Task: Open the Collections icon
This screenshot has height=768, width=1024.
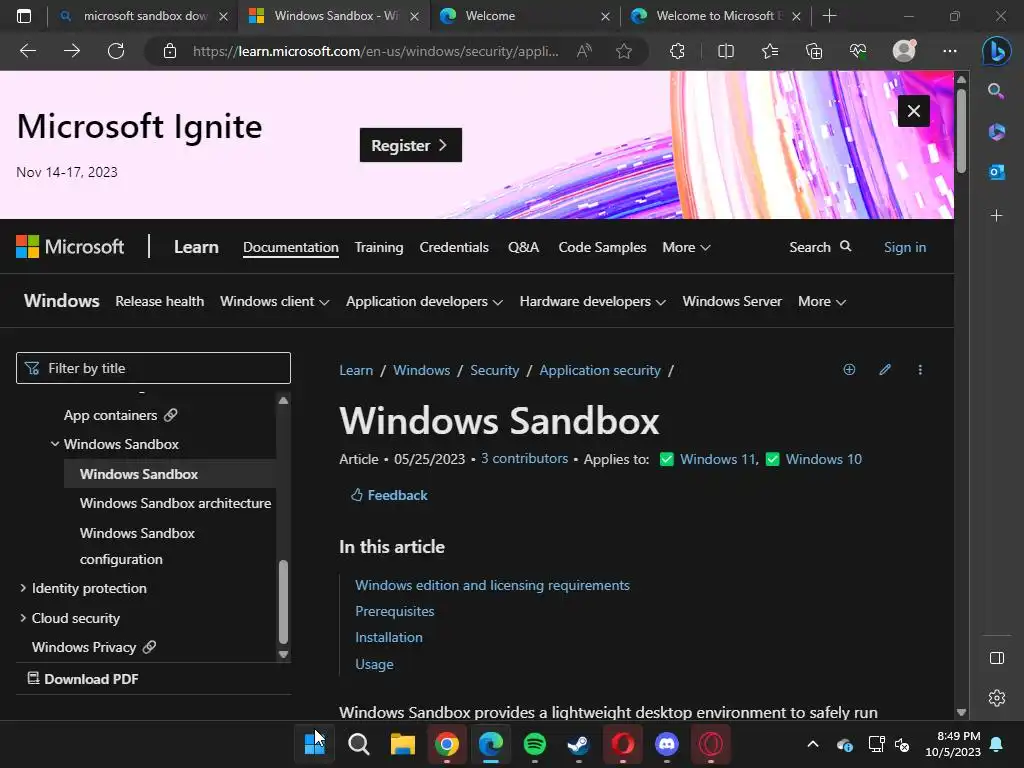Action: (x=814, y=51)
